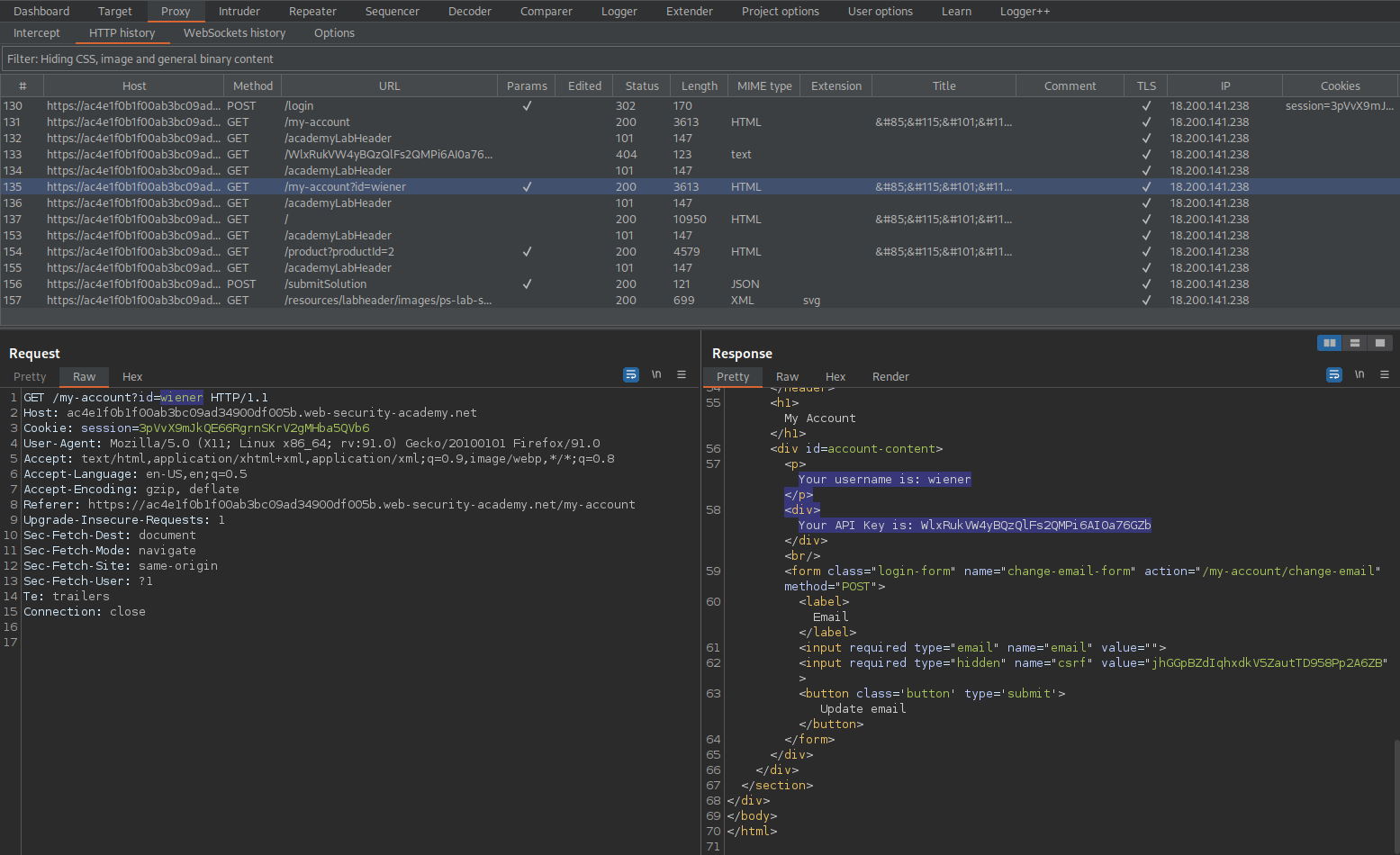Select request 133 with 404 status
Screen dimensions: 1400x855
[700, 155]
